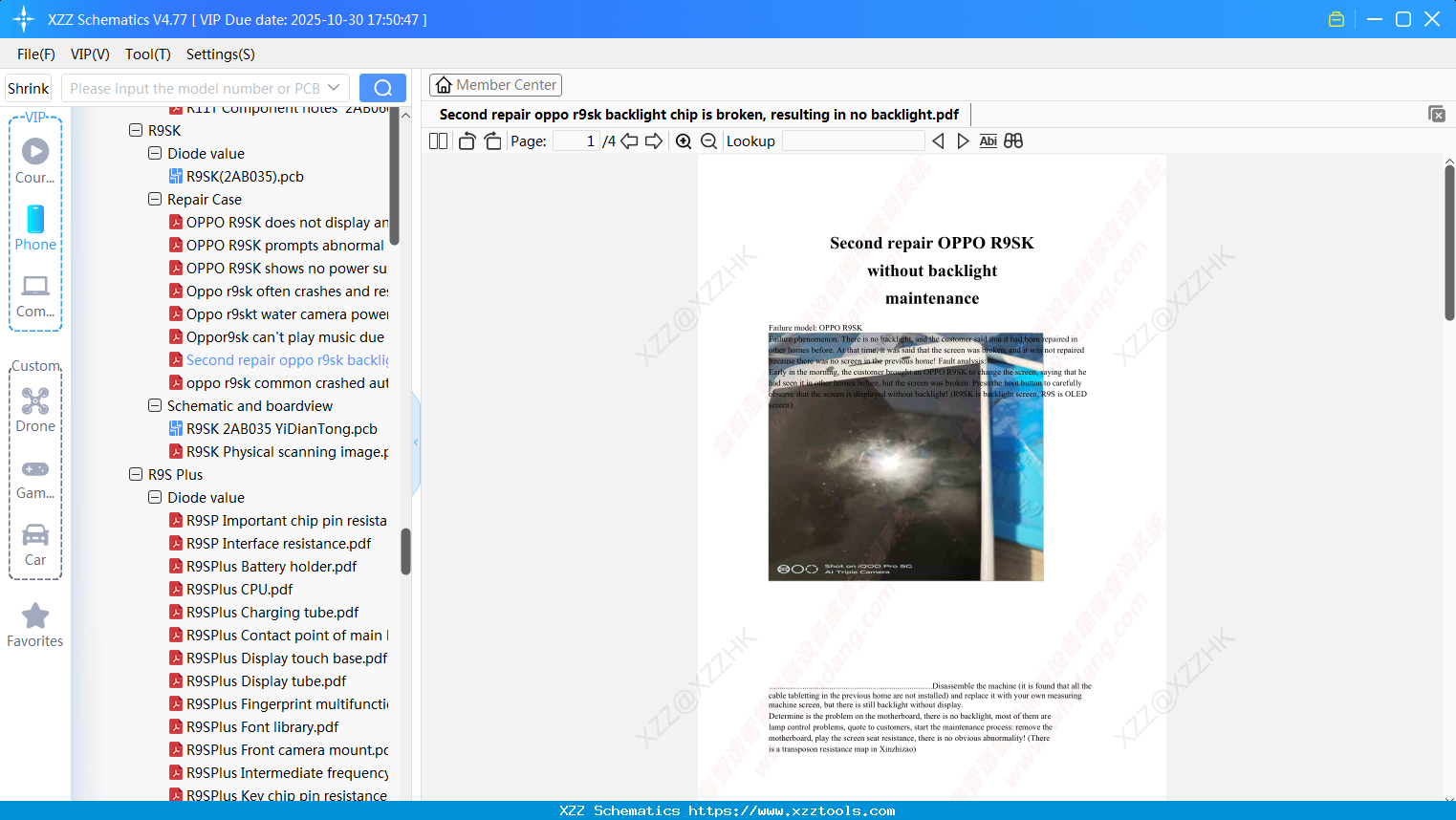
Task: Rotate the page counterclockwise
Action: point(467,141)
